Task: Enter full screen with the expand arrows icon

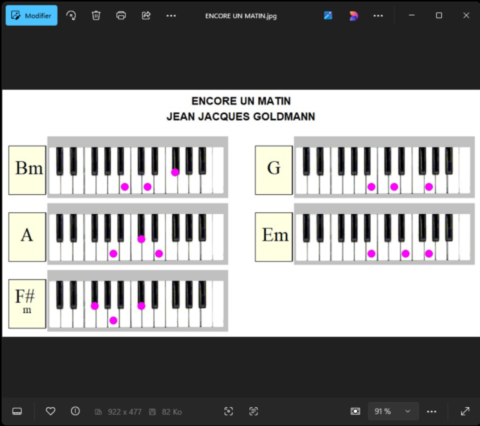Action: [465, 411]
